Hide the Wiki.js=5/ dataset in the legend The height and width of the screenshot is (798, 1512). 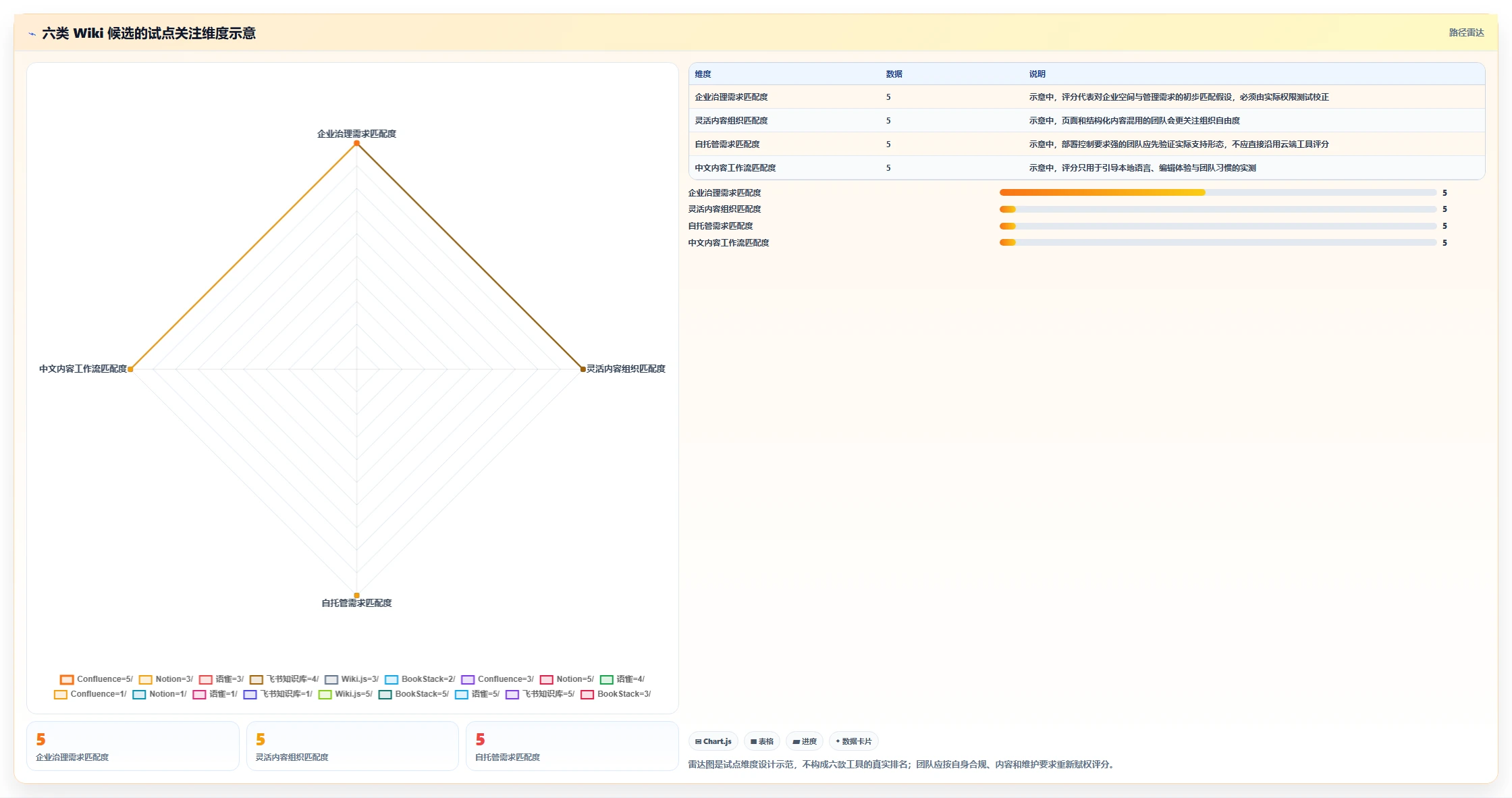coord(346,694)
